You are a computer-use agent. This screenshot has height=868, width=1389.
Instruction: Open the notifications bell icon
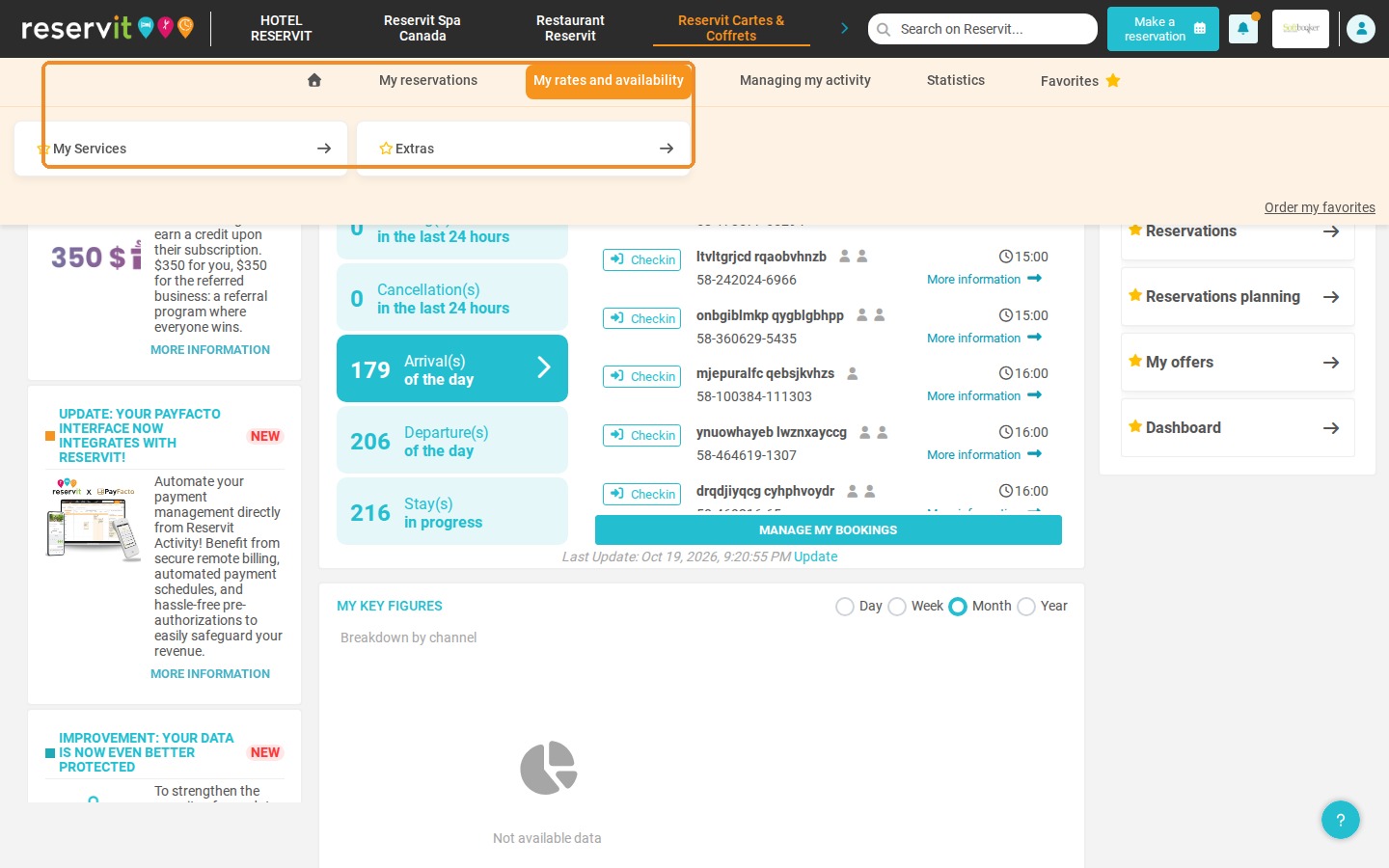tap(1242, 29)
